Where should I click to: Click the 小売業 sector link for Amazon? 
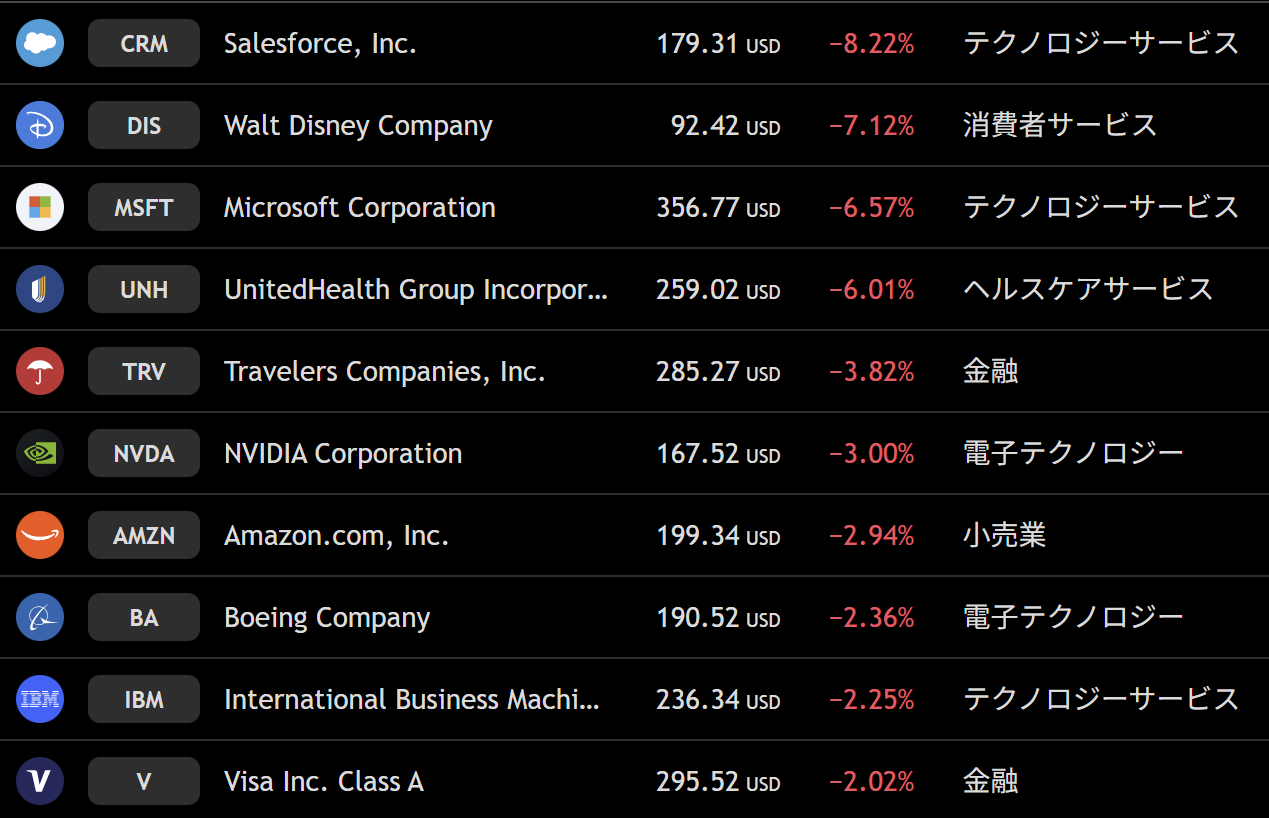pos(1004,536)
